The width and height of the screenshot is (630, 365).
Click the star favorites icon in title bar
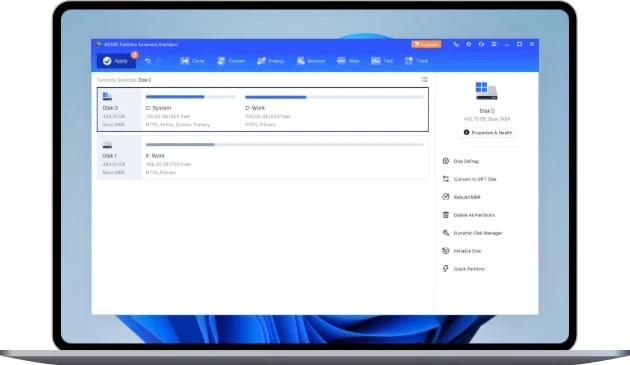point(468,44)
